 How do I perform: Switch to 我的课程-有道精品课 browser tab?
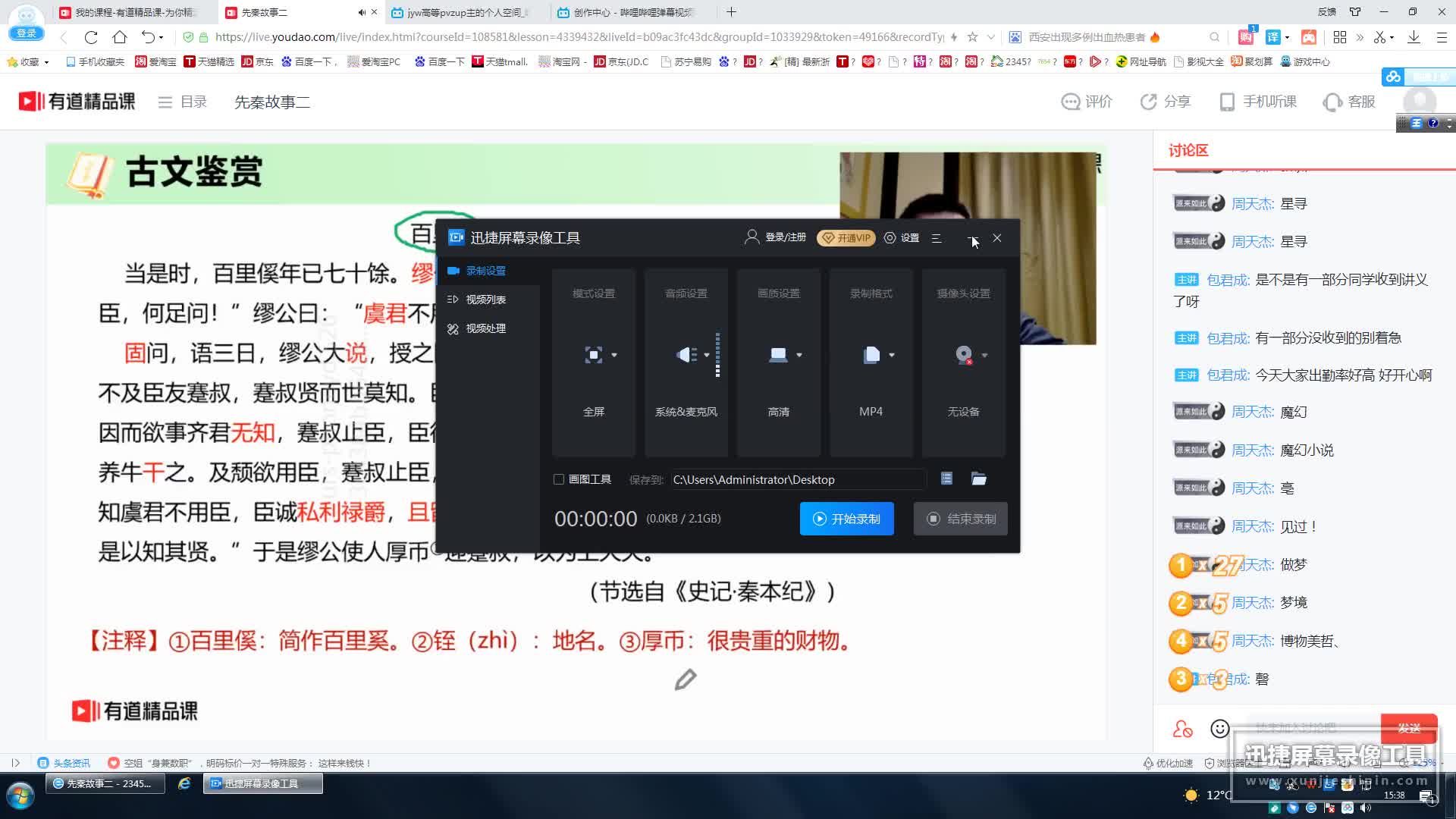pyautogui.click(x=134, y=12)
